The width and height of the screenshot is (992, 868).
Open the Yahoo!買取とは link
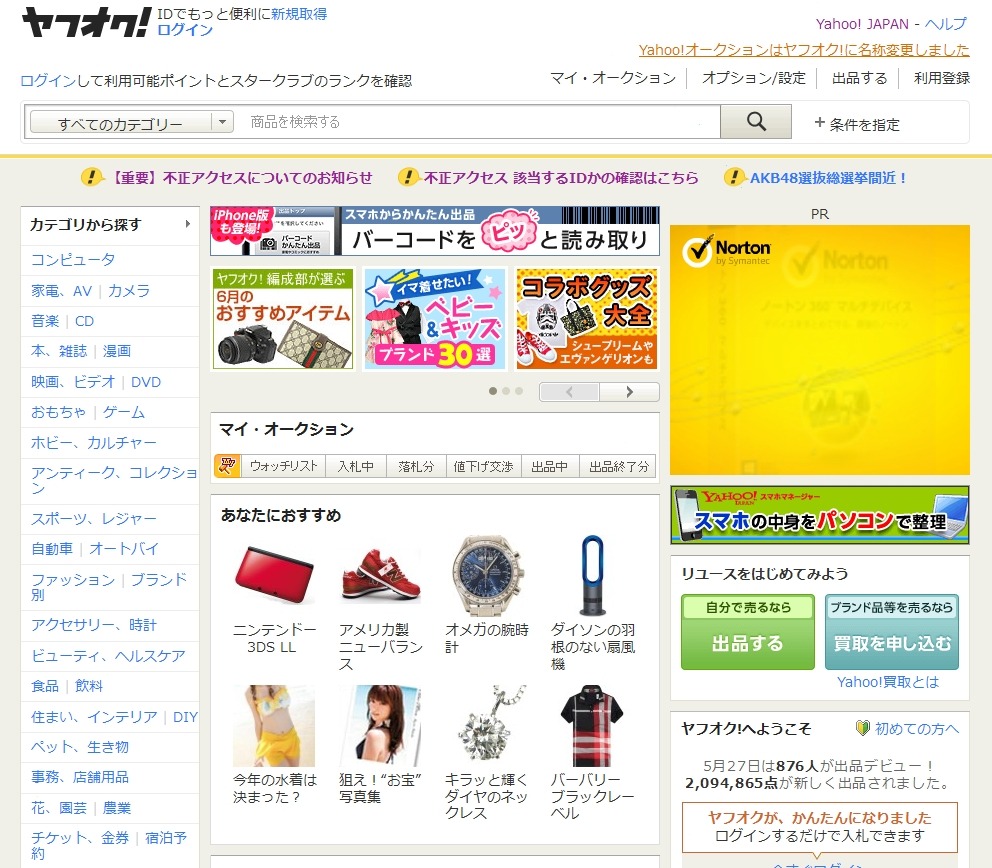(x=888, y=682)
